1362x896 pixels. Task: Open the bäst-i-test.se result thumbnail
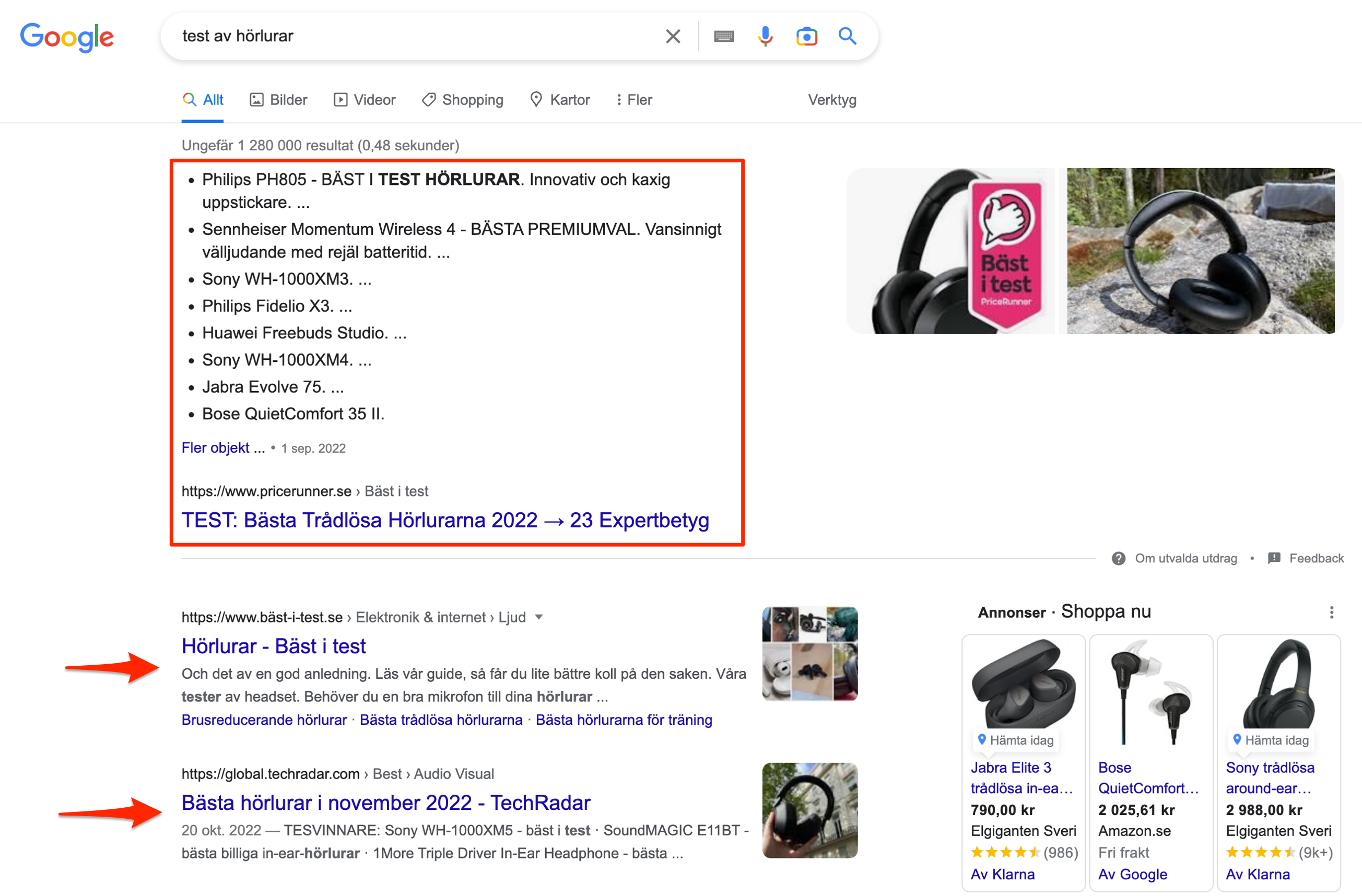[x=810, y=654]
